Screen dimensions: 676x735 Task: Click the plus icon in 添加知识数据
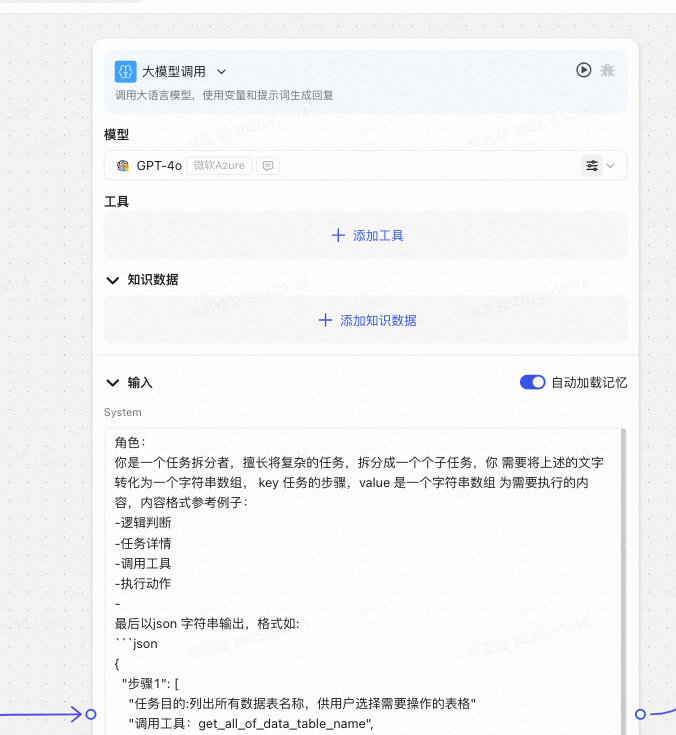click(325, 321)
